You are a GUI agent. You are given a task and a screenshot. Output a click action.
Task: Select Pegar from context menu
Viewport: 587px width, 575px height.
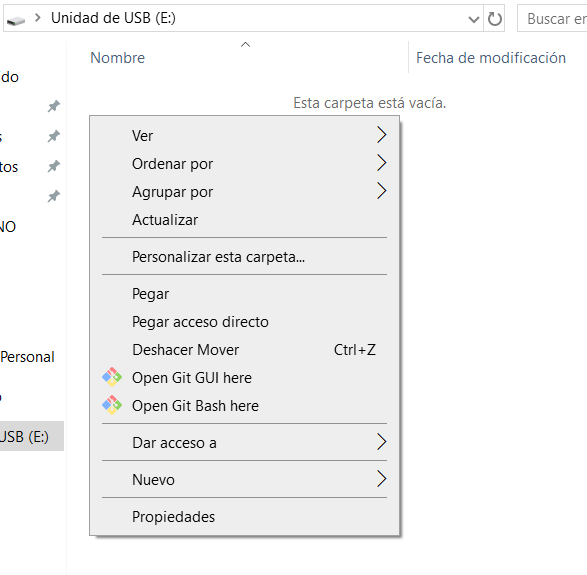244,294
